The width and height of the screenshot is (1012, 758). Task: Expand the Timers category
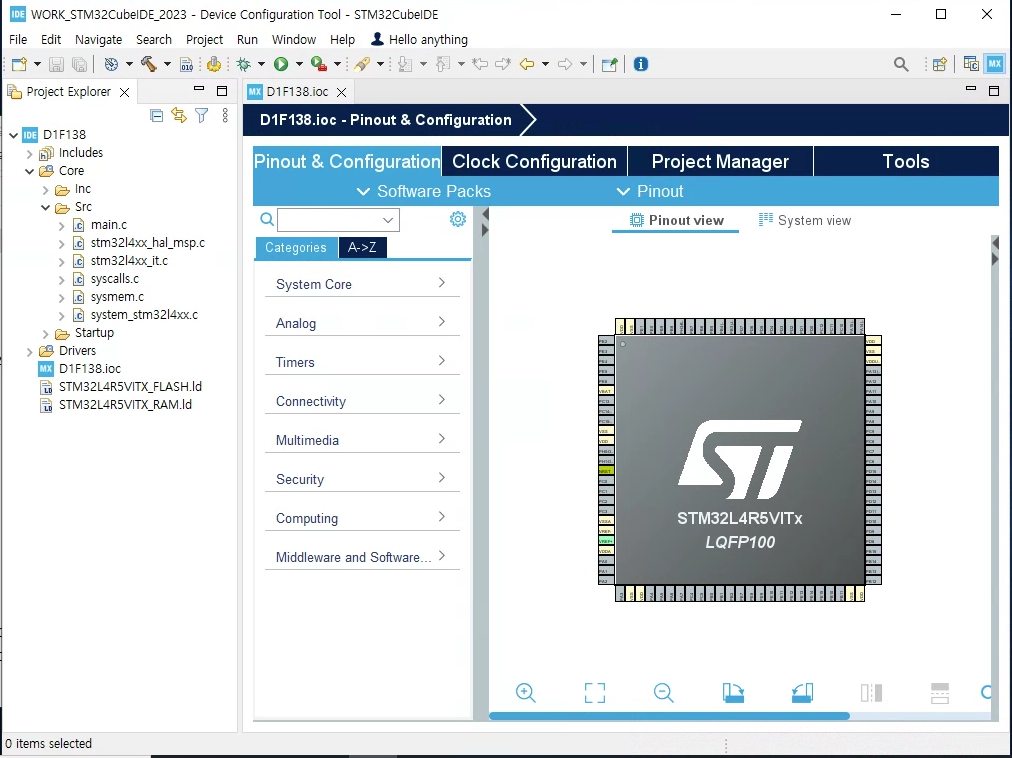click(x=362, y=362)
